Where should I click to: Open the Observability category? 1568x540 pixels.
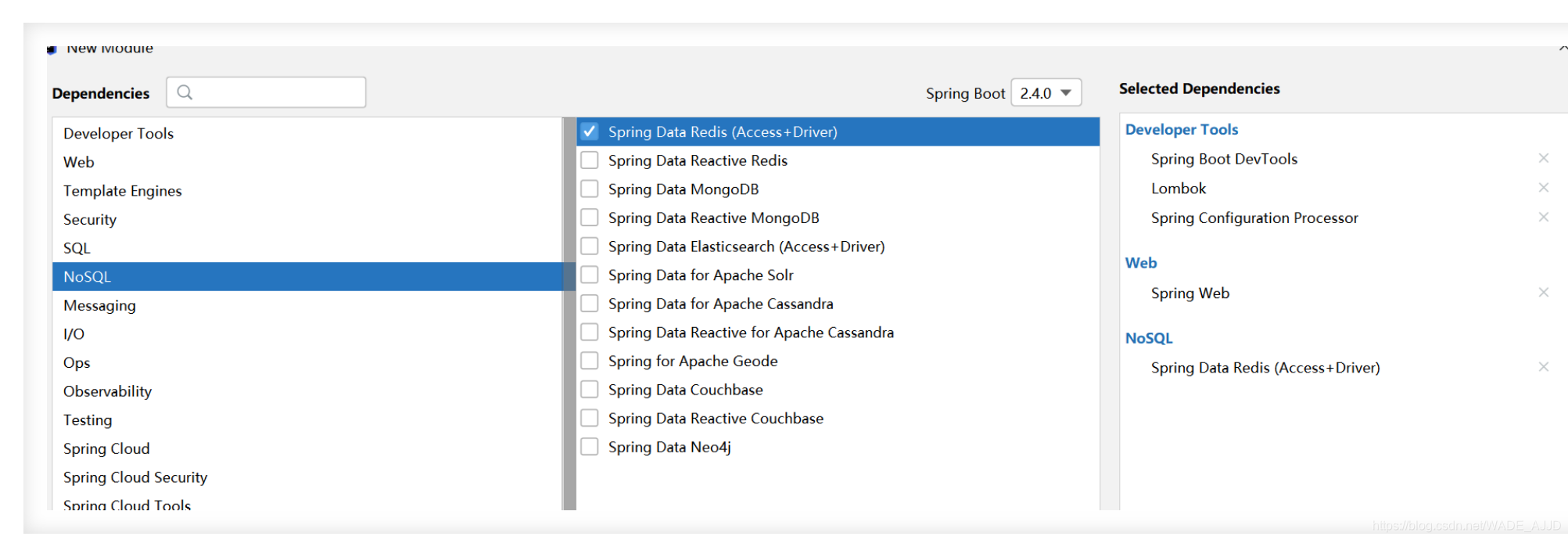pos(307,391)
